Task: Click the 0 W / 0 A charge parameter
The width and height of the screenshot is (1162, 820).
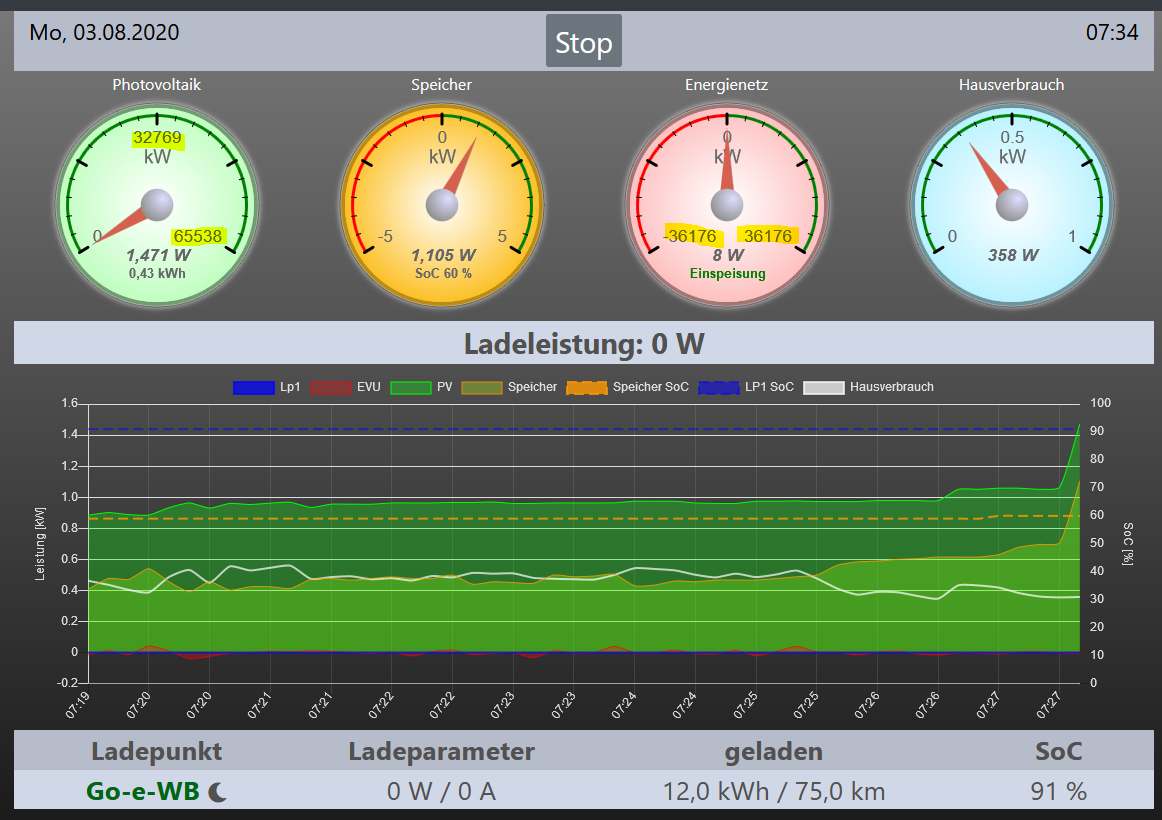Action: 441,791
